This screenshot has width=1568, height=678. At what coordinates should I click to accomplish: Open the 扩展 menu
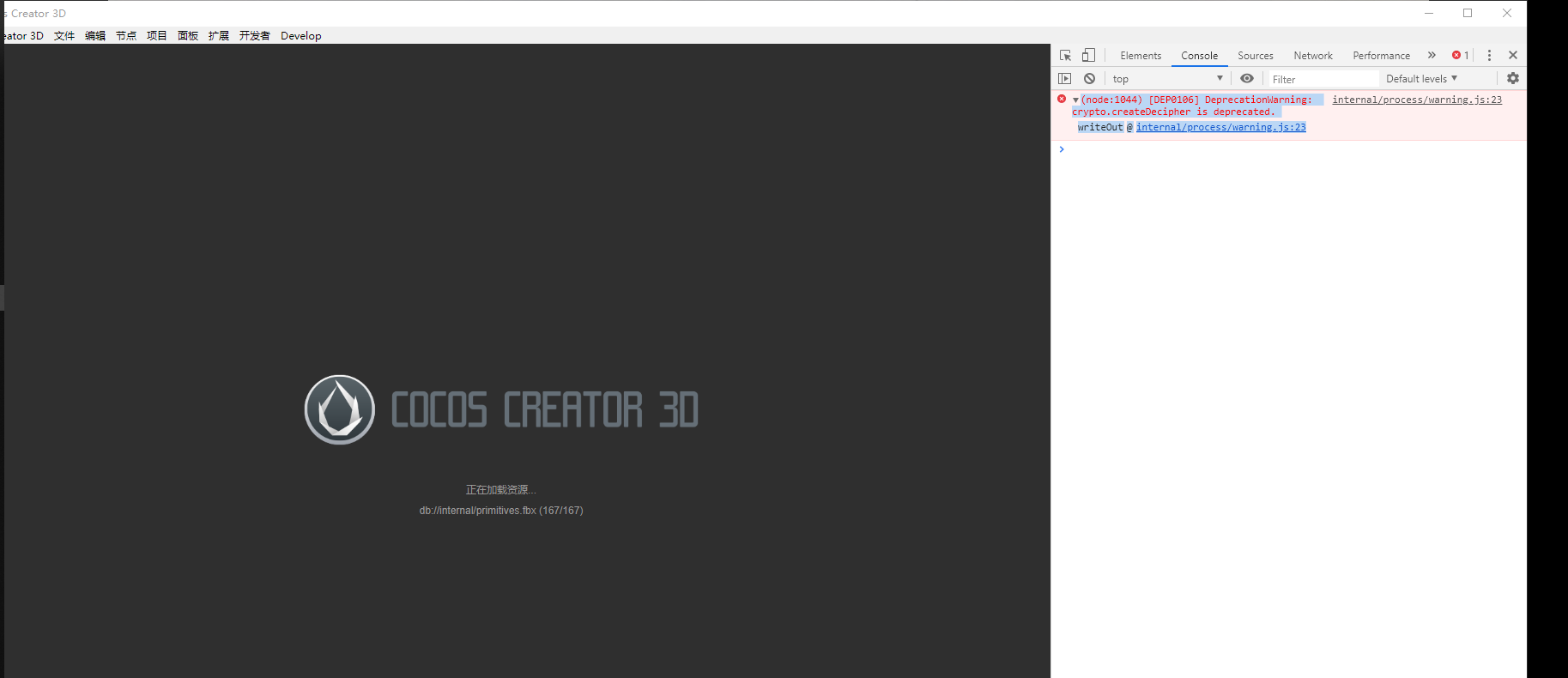219,36
